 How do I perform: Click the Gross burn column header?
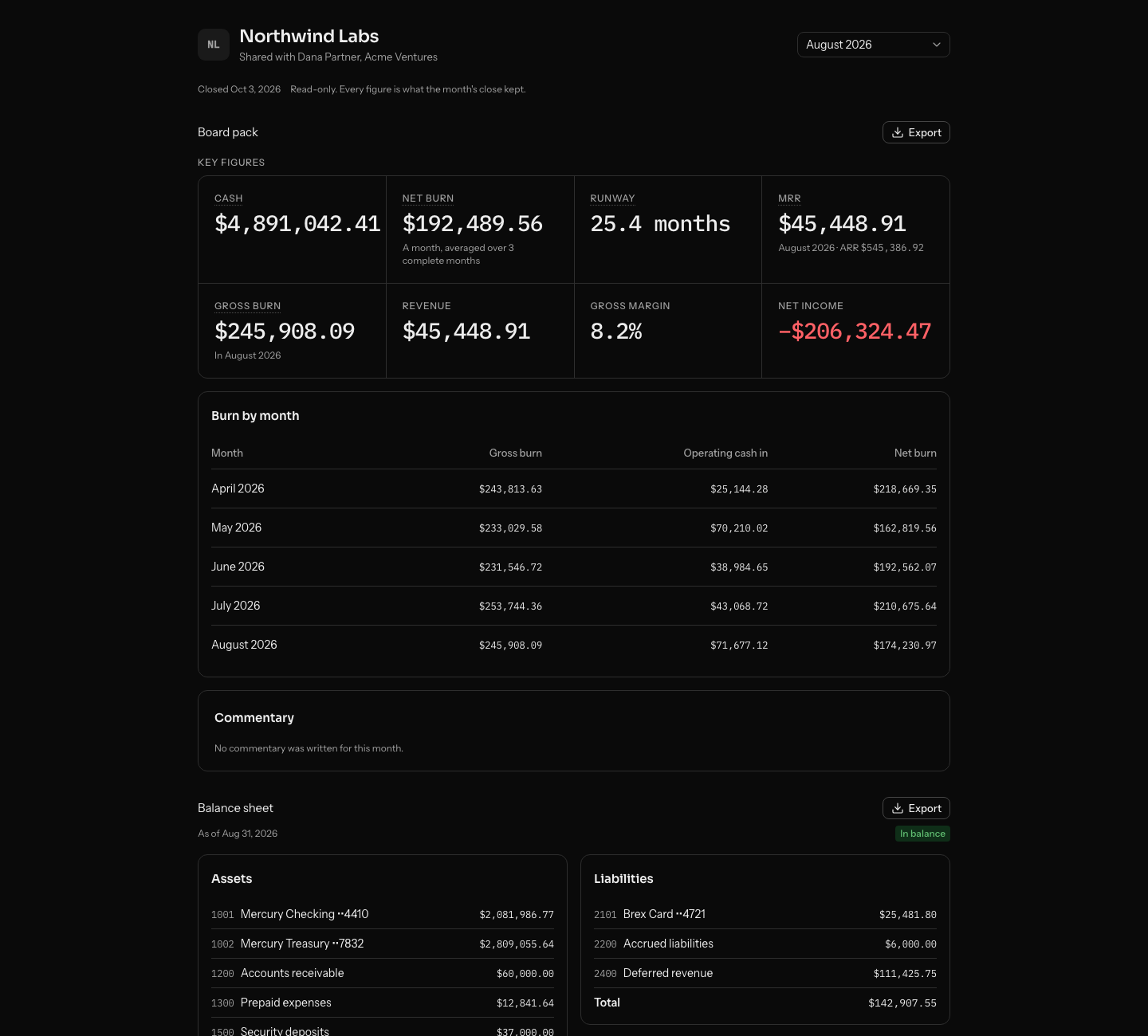click(x=515, y=453)
